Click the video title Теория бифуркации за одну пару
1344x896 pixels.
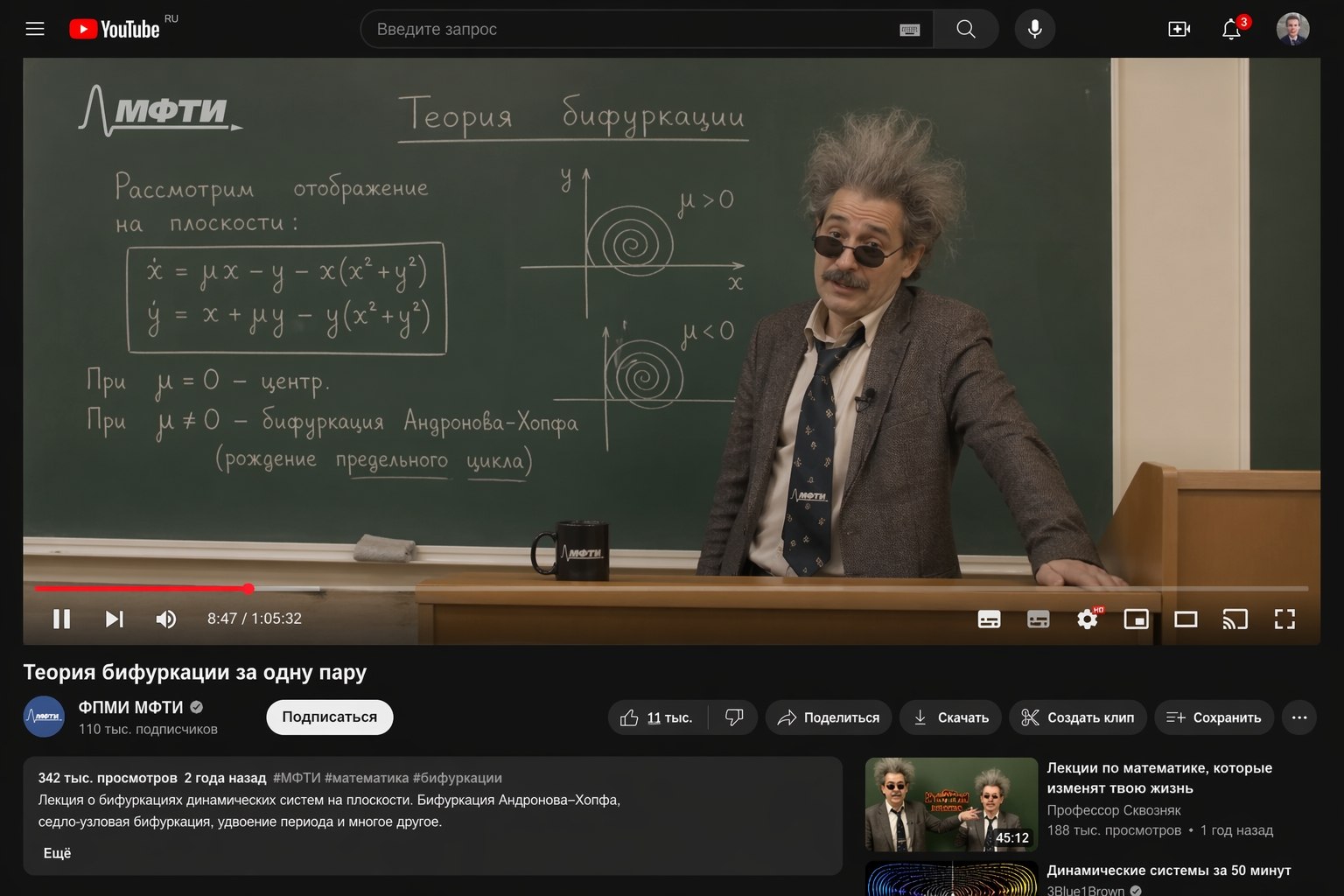tap(194, 672)
